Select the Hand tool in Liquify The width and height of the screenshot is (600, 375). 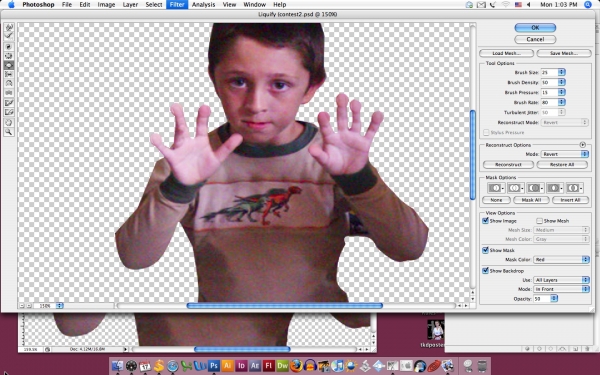9,123
